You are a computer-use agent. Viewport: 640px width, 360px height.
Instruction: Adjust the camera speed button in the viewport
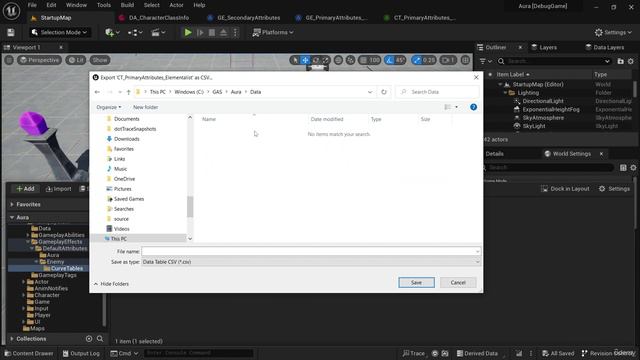448,60
